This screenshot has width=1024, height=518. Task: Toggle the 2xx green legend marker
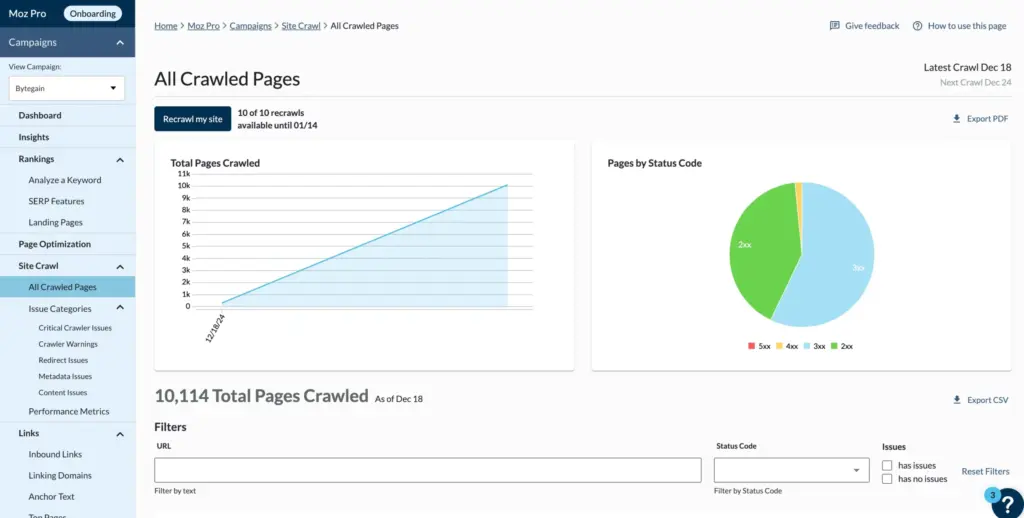[834, 346]
